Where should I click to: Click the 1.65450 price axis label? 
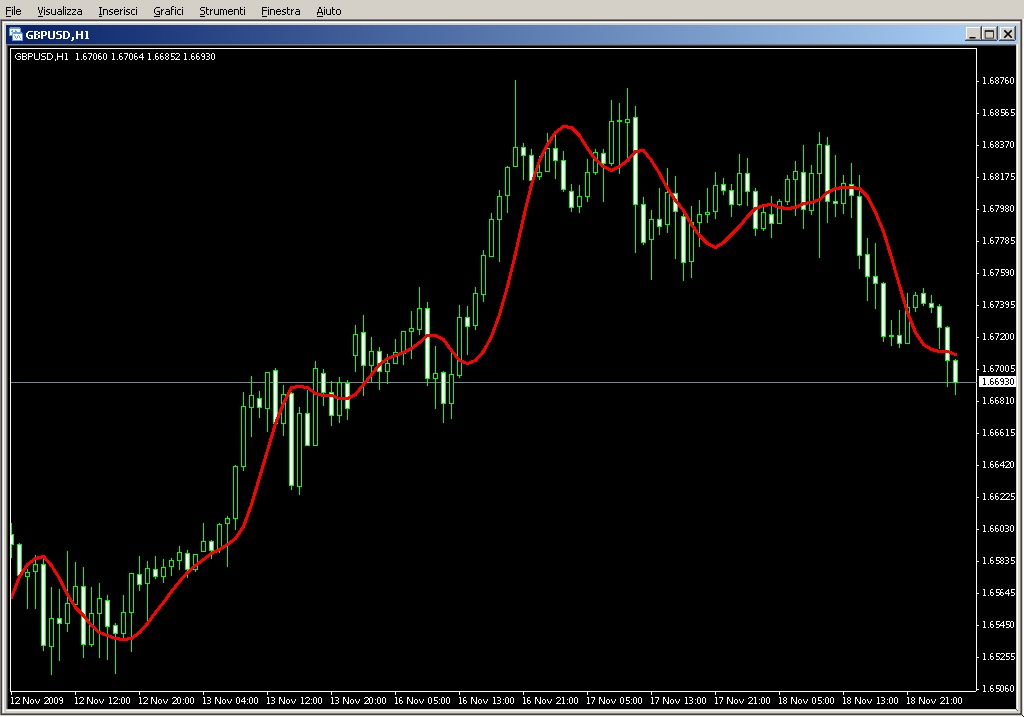click(x=999, y=624)
